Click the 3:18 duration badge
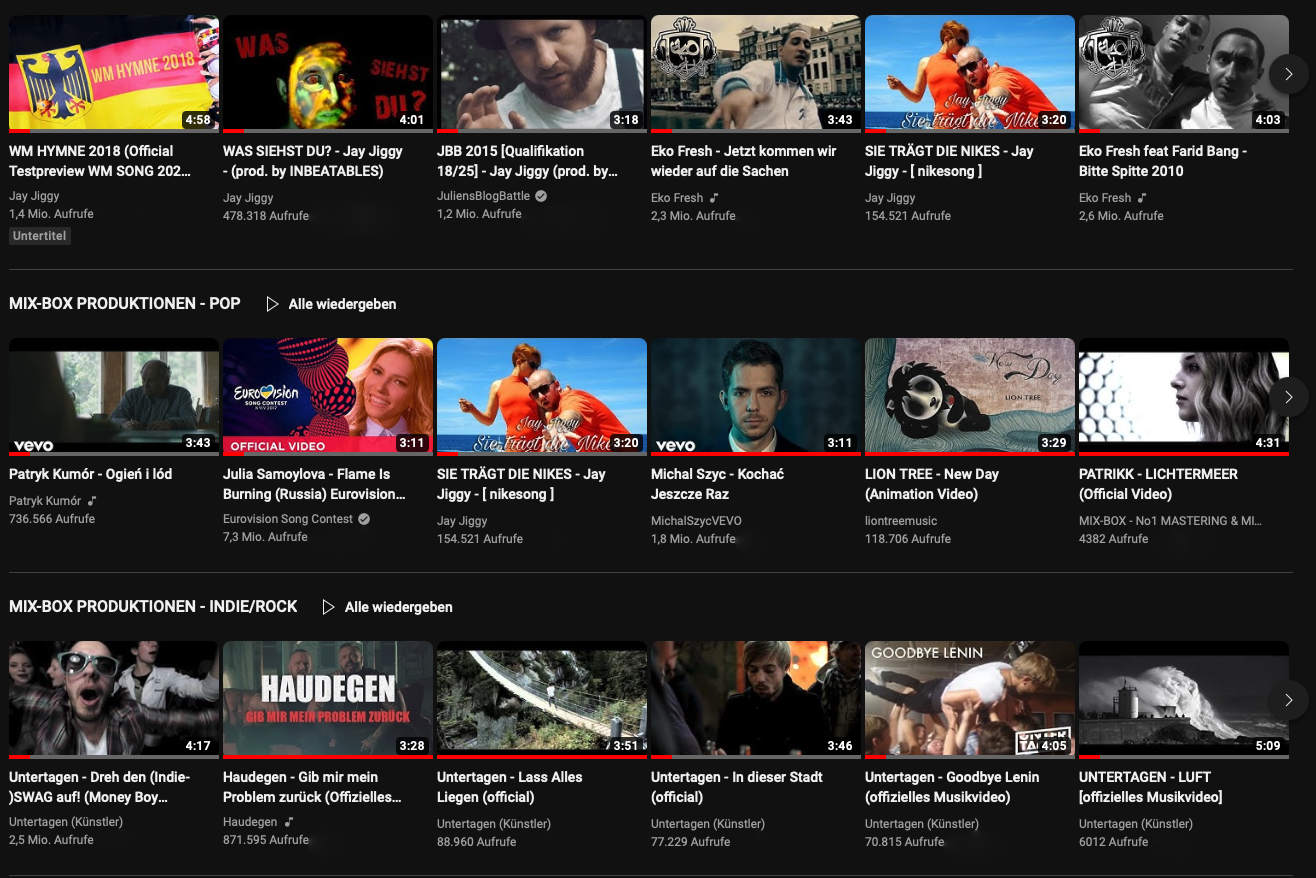This screenshot has height=878, width=1316. tap(626, 120)
